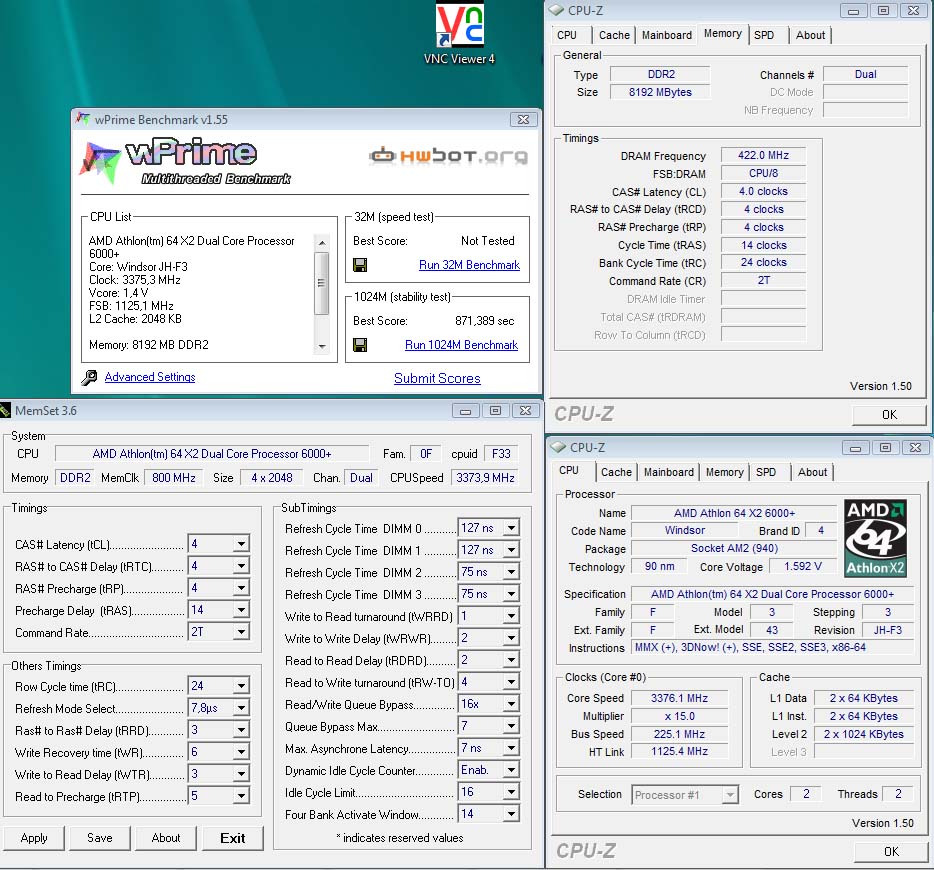This screenshot has width=934, height=870.
Task: Open the Max. Asynchrone Latency dropdown
Action: (511, 749)
